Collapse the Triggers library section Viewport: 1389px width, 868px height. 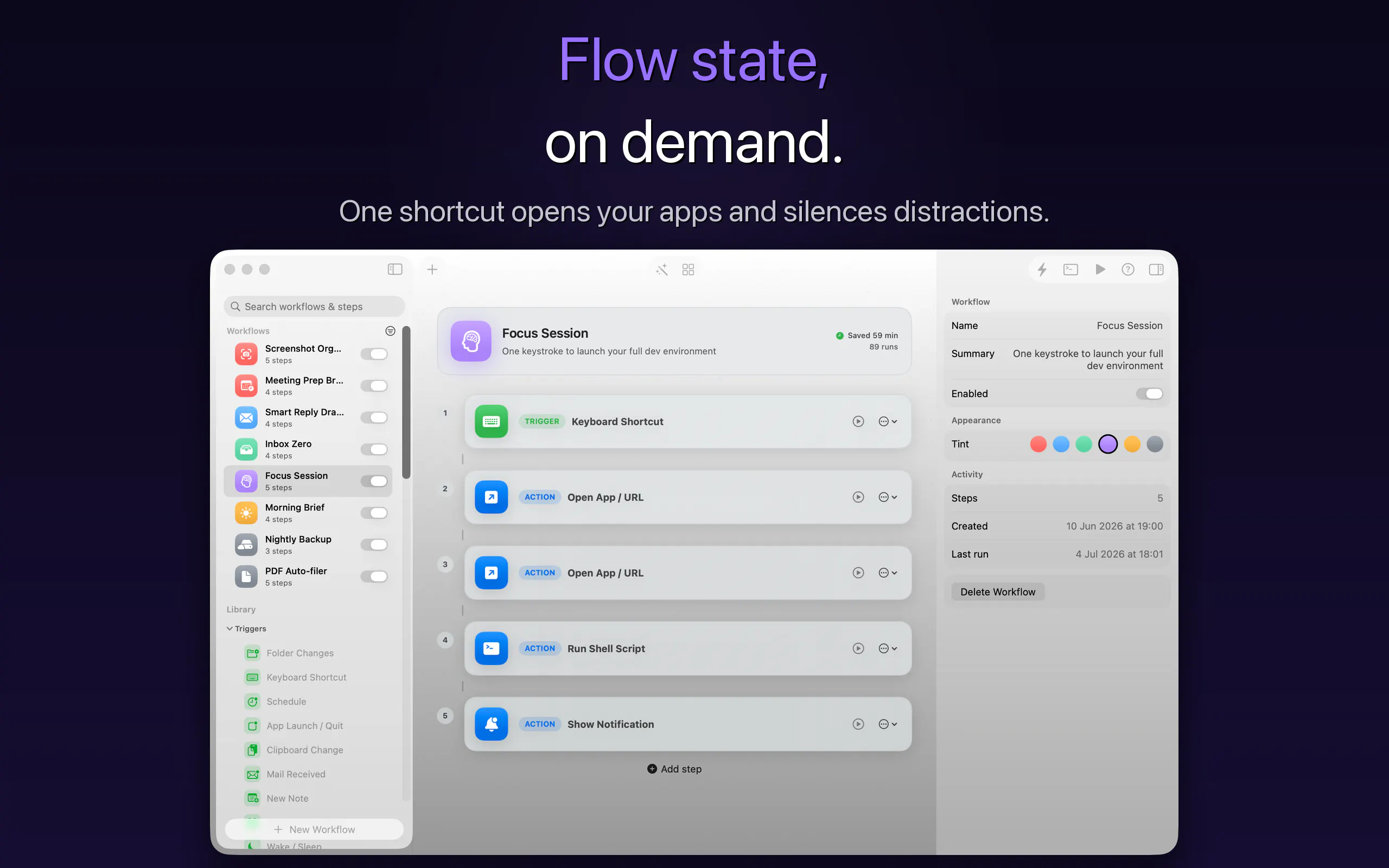[x=230, y=629]
